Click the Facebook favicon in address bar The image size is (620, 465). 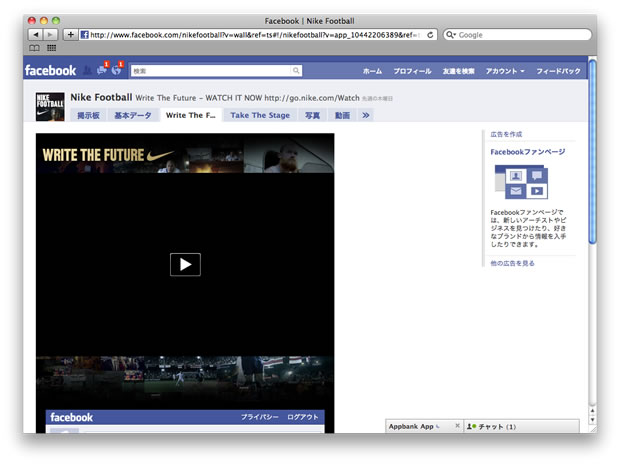click(x=84, y=35)
